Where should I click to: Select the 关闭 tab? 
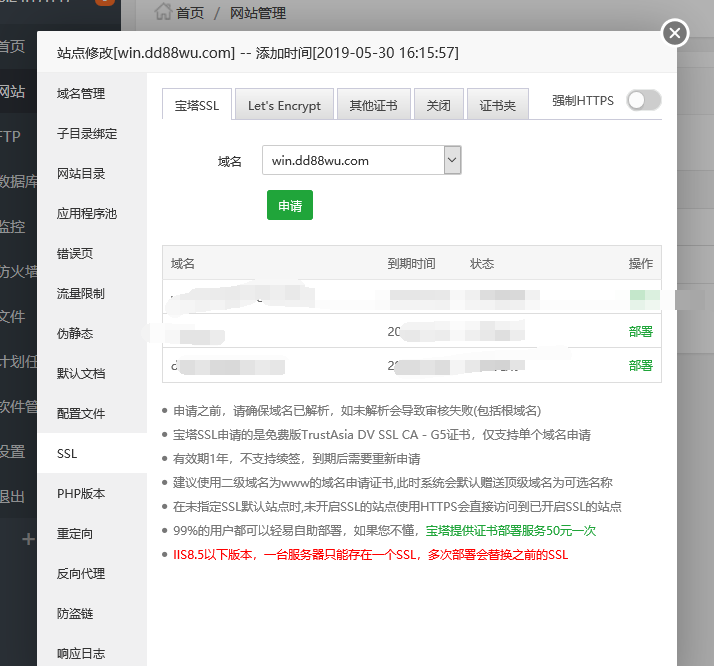pyautogui.click(x=439, y=105)
